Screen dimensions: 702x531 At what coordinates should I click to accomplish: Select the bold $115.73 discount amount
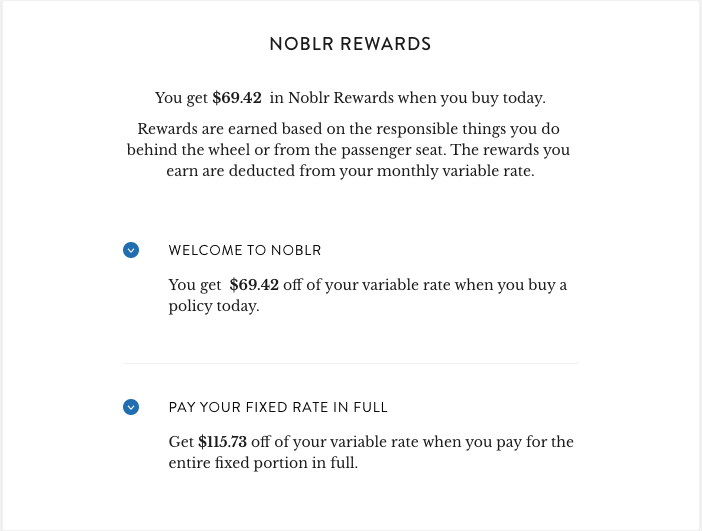coord(222,442)
